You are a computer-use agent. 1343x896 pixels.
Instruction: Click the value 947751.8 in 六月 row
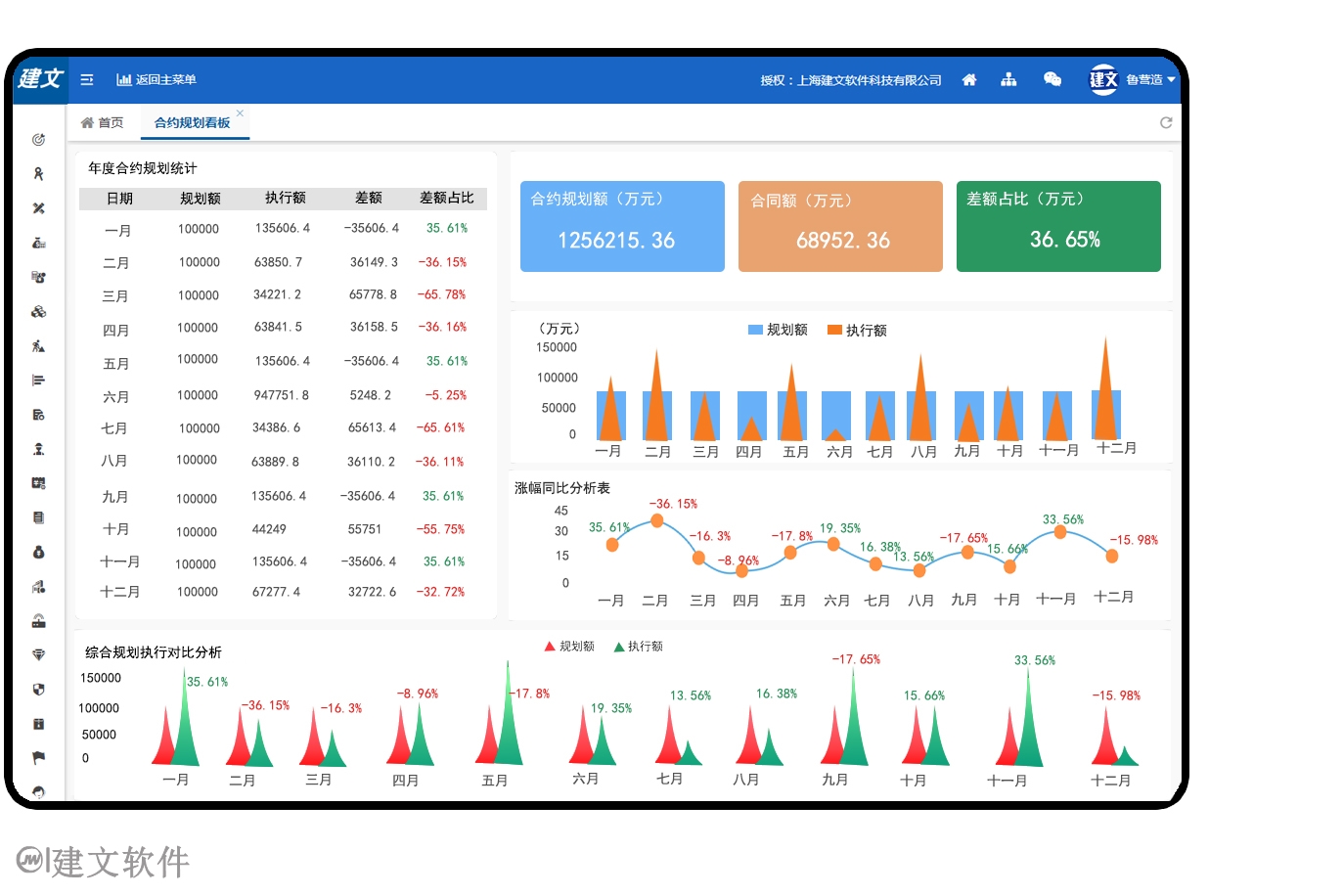(x=281, y=396)
